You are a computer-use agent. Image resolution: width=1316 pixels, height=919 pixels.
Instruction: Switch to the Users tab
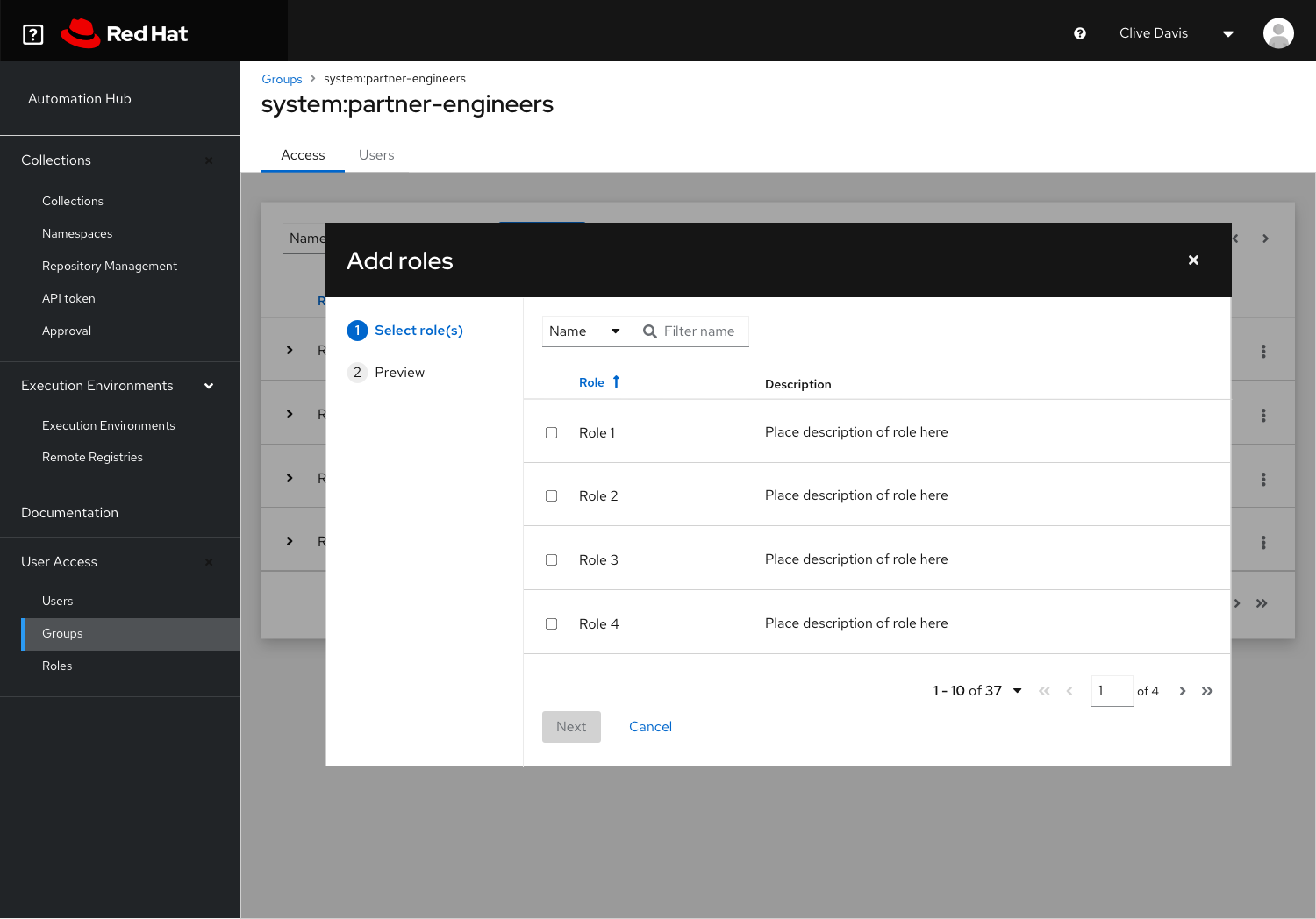[376, 155]
